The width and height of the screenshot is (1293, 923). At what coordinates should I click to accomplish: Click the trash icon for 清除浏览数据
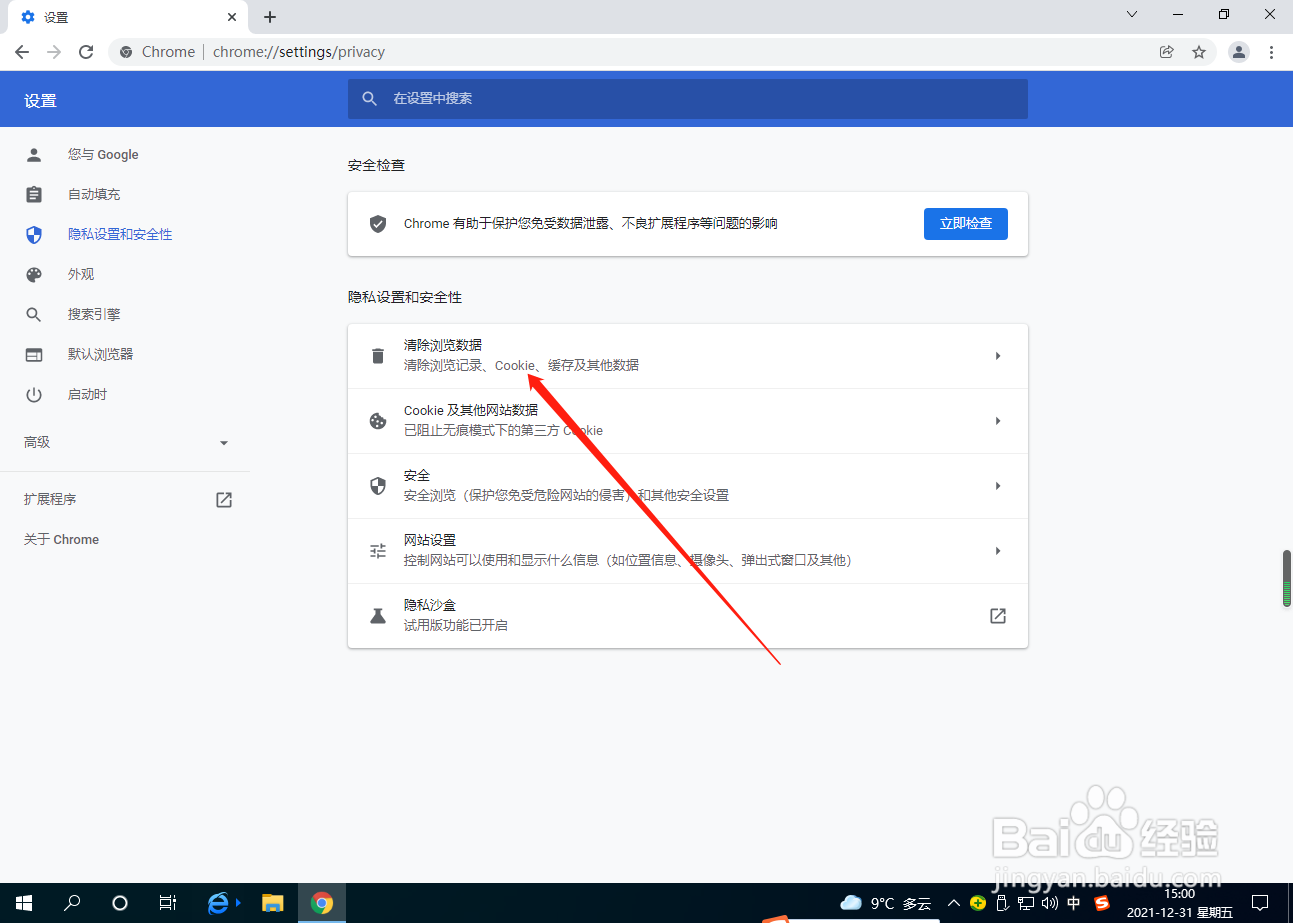point(378,356)
